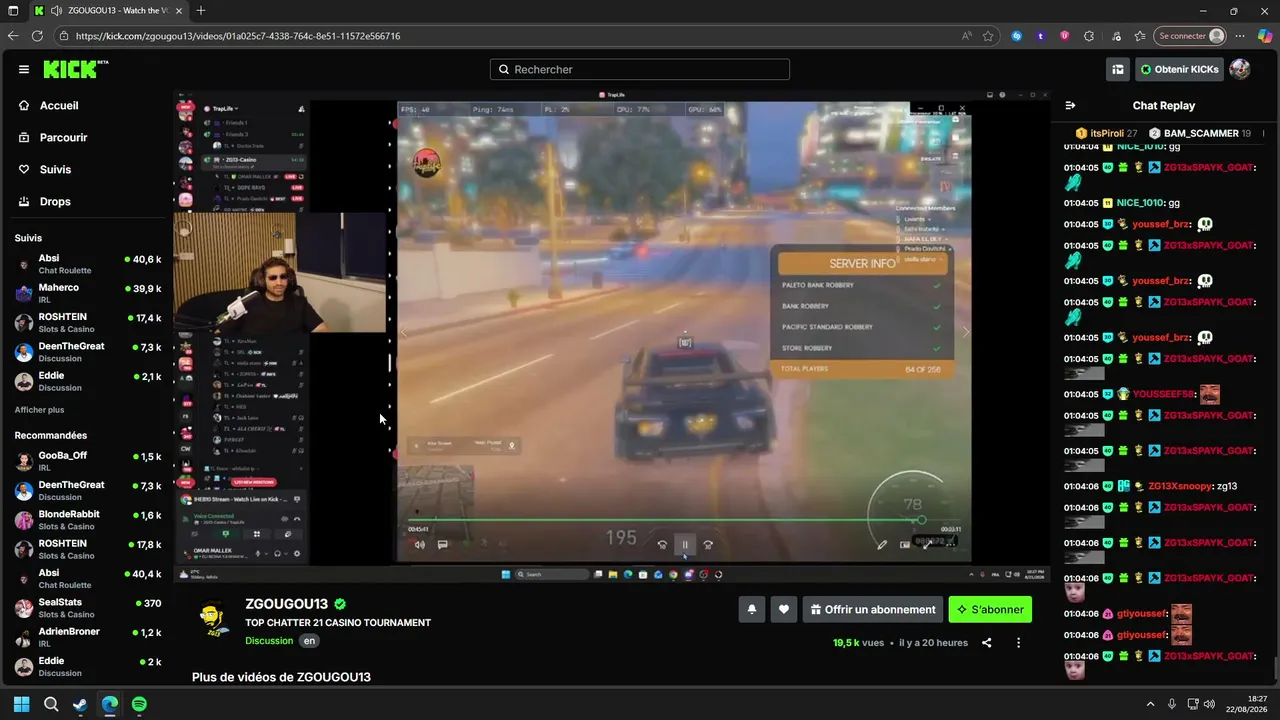Screen dimensions: 1280x720
Task: Open the purple 't' browser extension
Action: pos(1040,36)
